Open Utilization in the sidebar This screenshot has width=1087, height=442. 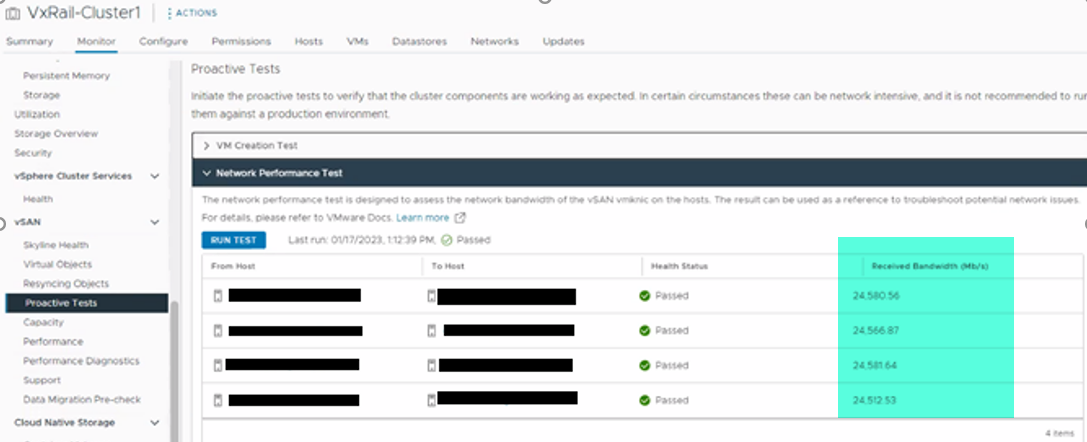(x=37, y=114)
